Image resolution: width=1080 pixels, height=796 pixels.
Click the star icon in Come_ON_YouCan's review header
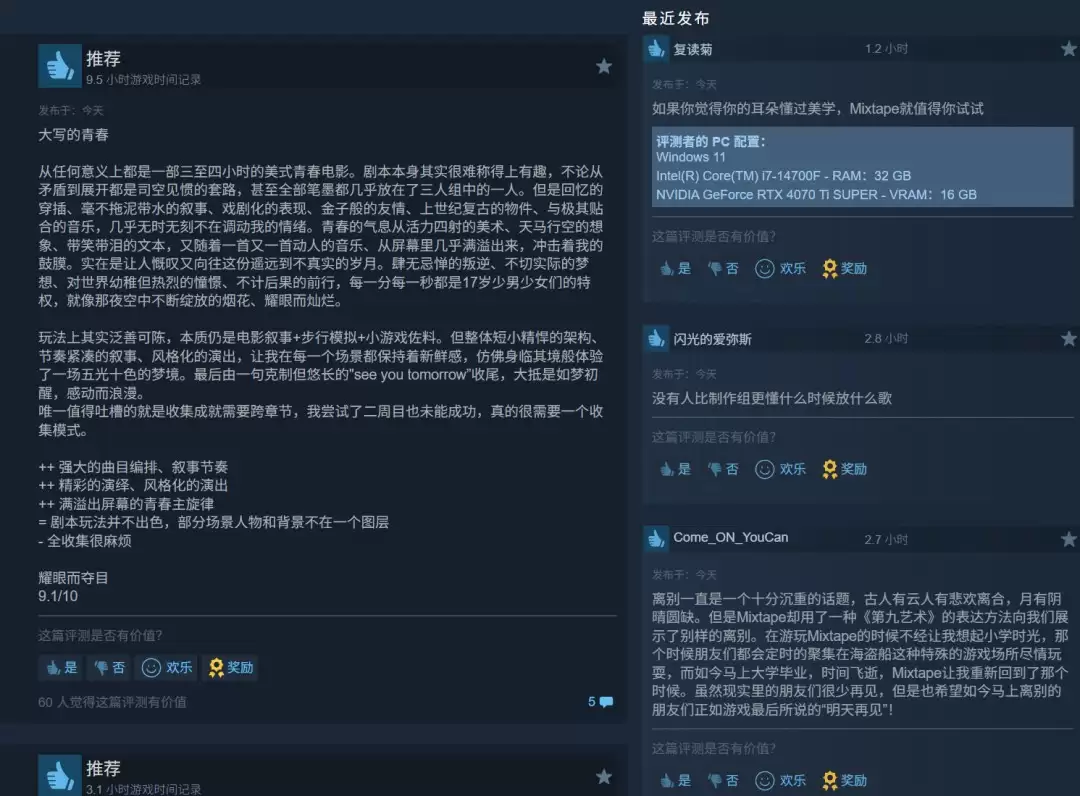1068,539
